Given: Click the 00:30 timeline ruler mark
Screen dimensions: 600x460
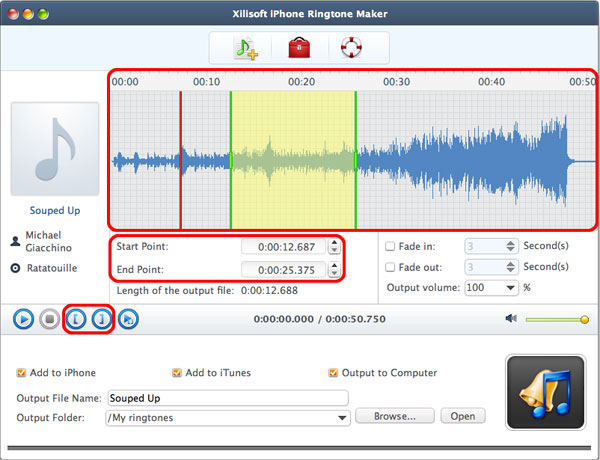Looking at the screenshot, I should (x=396, y=82).
